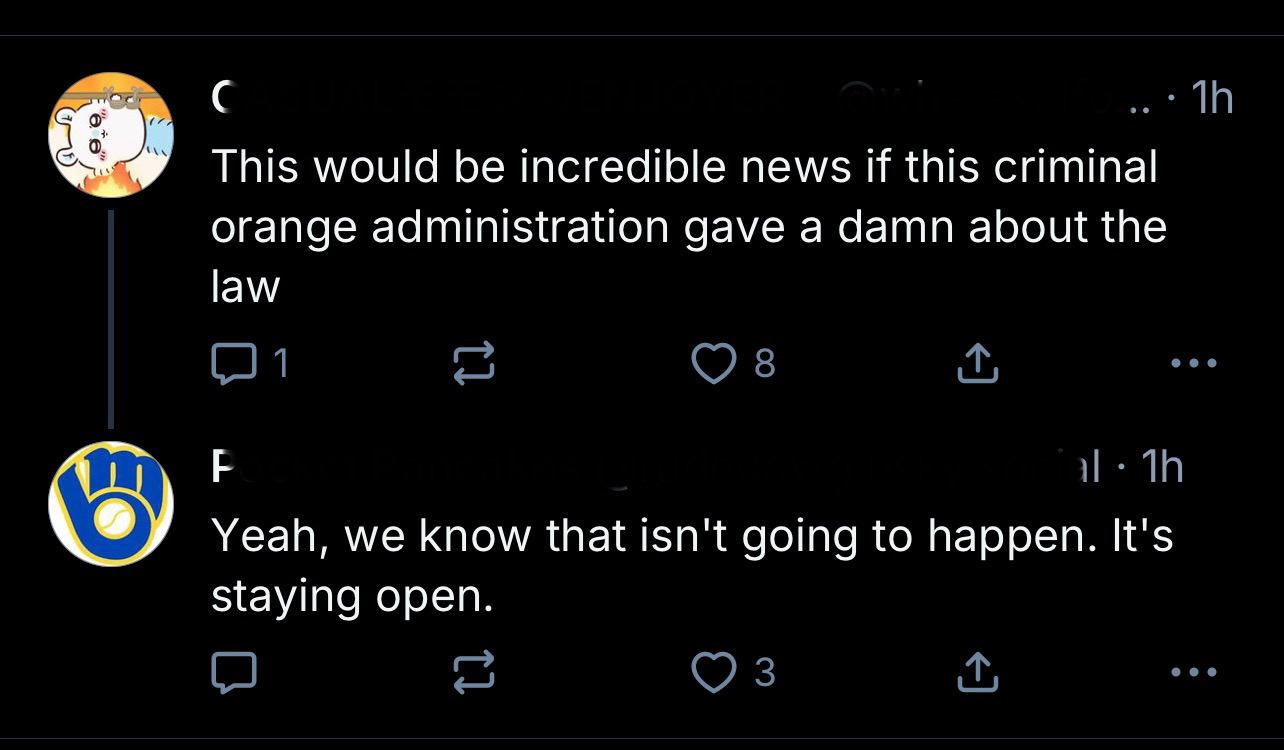Like the tweet with 3 likes
This screenshot has height=750, width=1284.
click(x=714, y=672)
